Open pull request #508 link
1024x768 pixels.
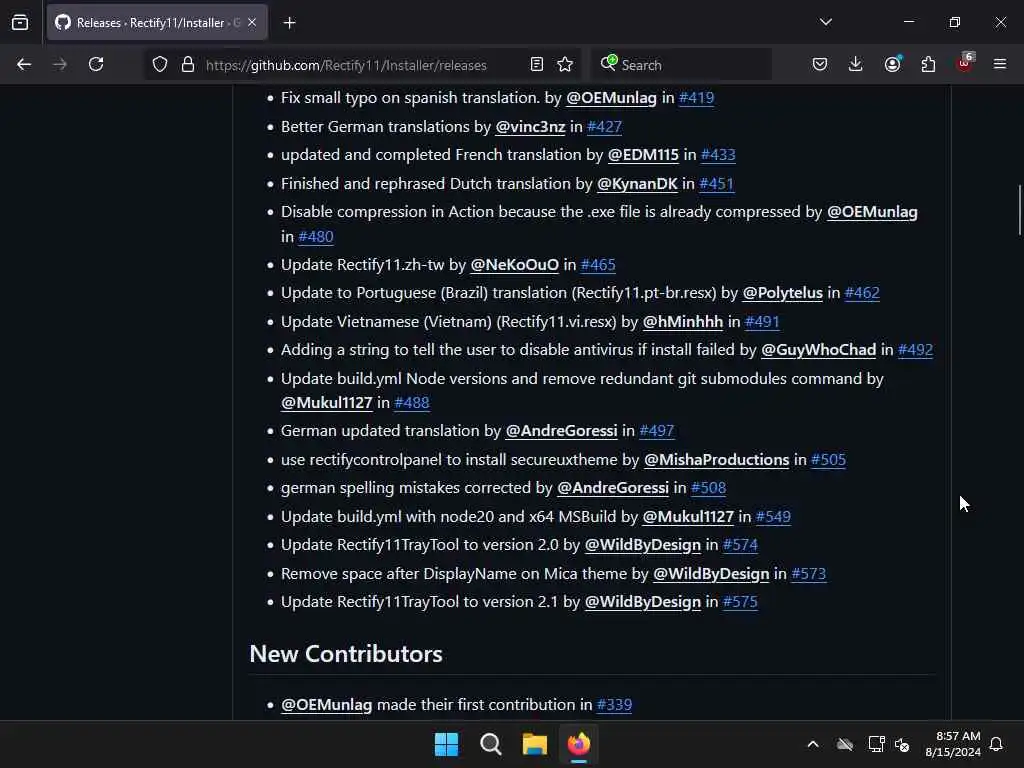click(708, 488)
